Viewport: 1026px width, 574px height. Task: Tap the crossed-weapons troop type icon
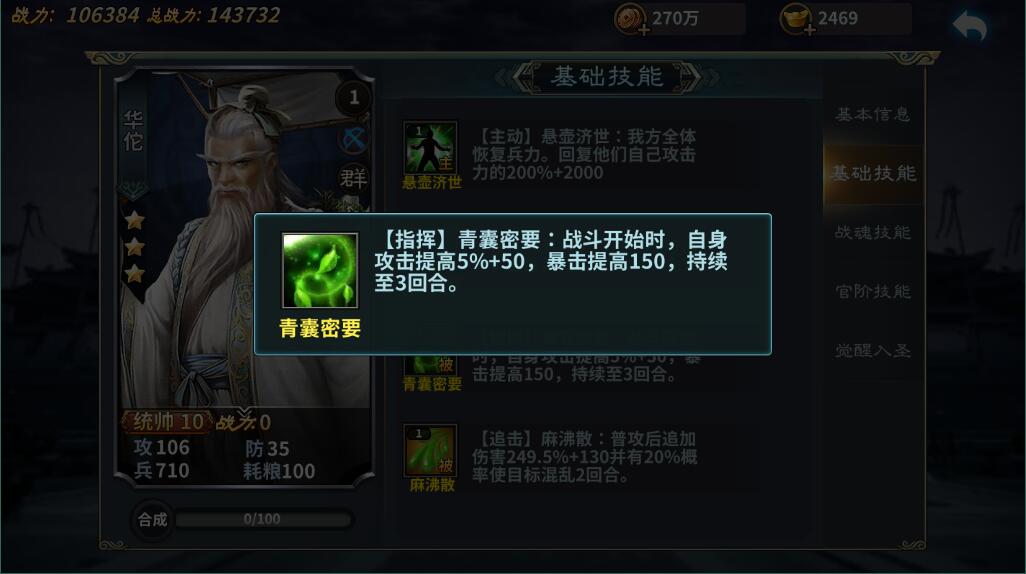[354, 139]
